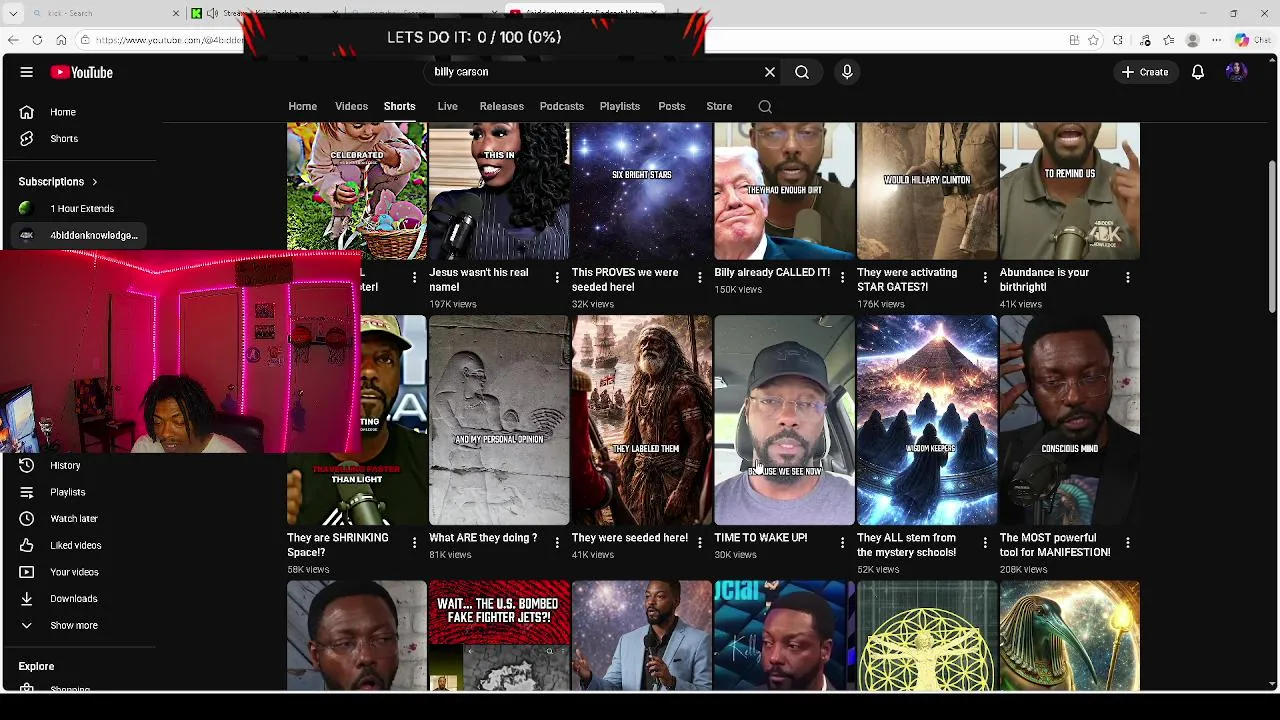Open the channel Playlists tab

pos(619,106)
